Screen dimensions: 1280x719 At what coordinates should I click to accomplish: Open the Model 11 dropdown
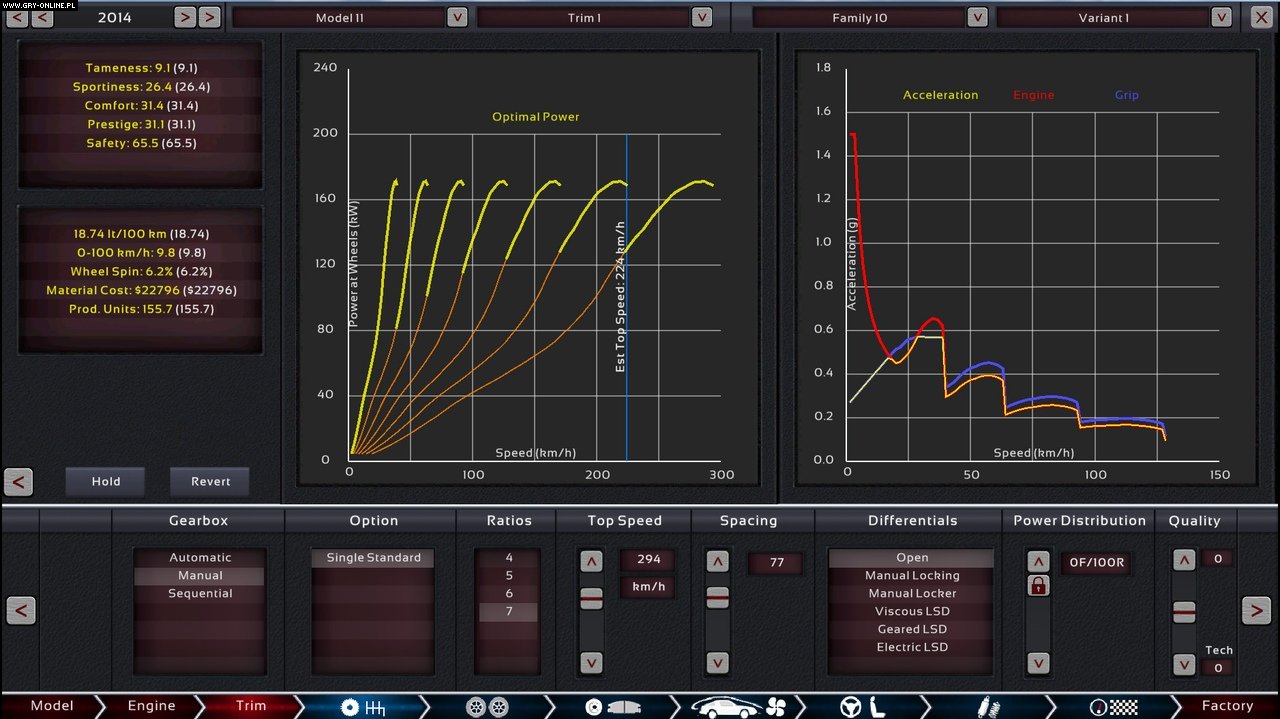coord(453,16)
